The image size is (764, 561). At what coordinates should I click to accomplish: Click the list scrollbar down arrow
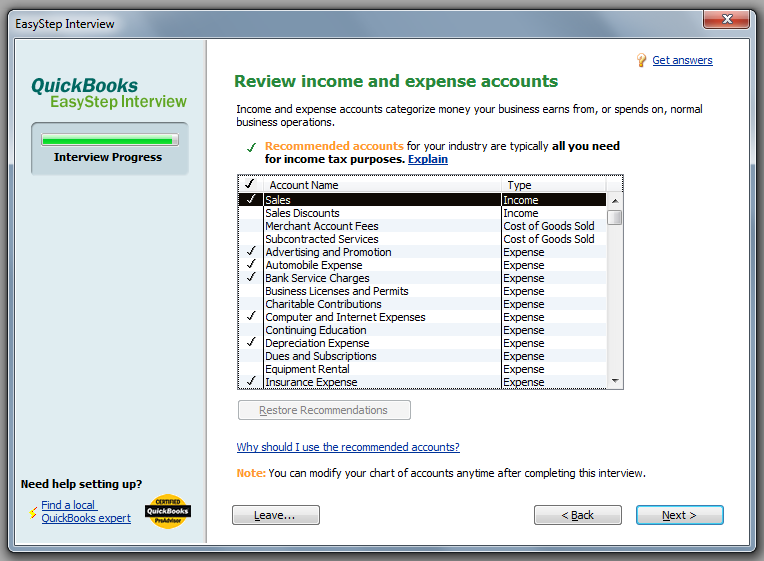point(615,381)
